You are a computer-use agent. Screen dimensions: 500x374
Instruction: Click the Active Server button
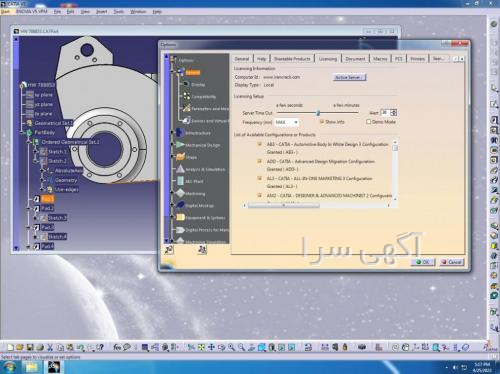349,77
